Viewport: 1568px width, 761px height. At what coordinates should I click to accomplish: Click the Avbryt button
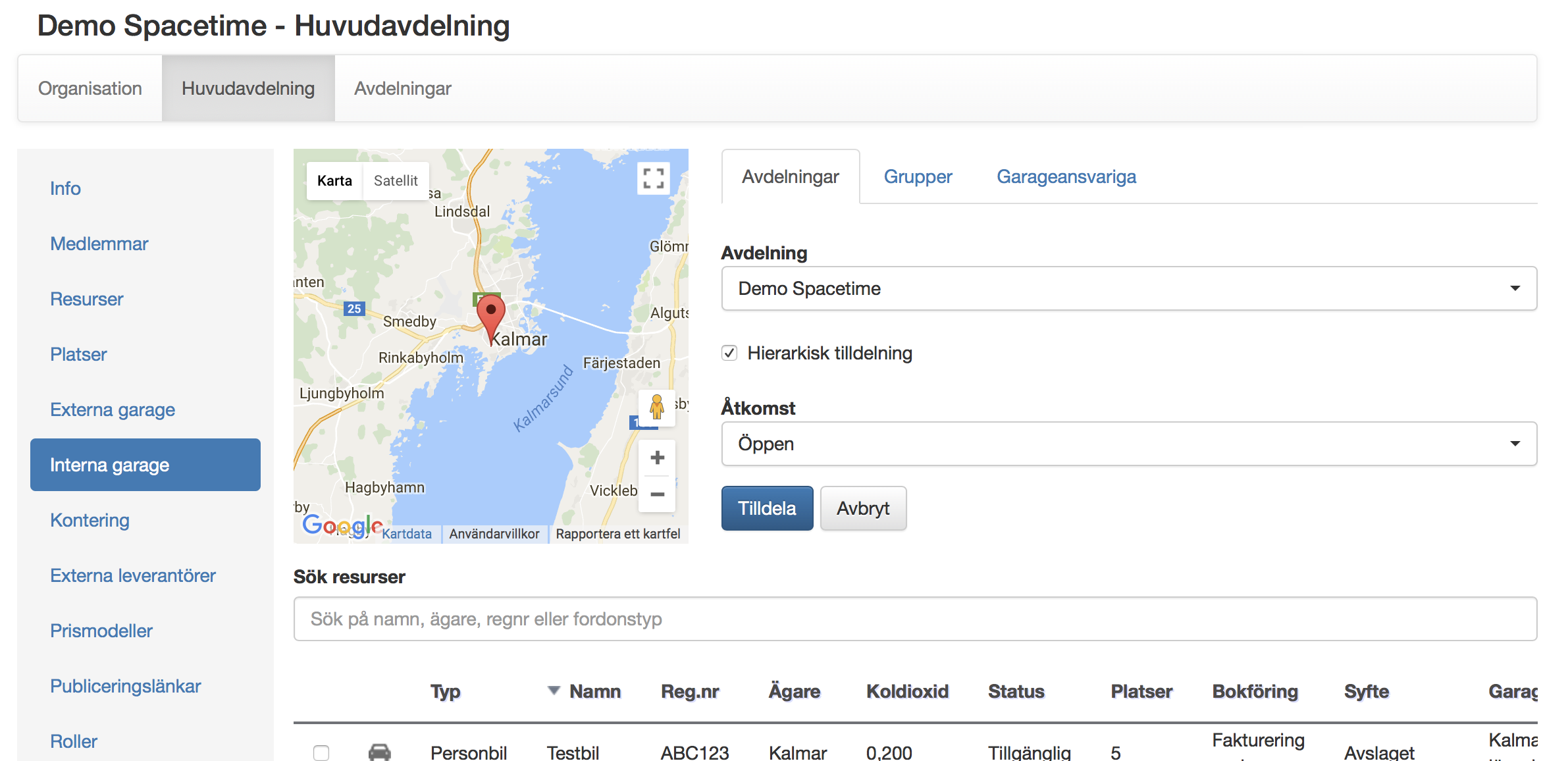click(862, 508)
